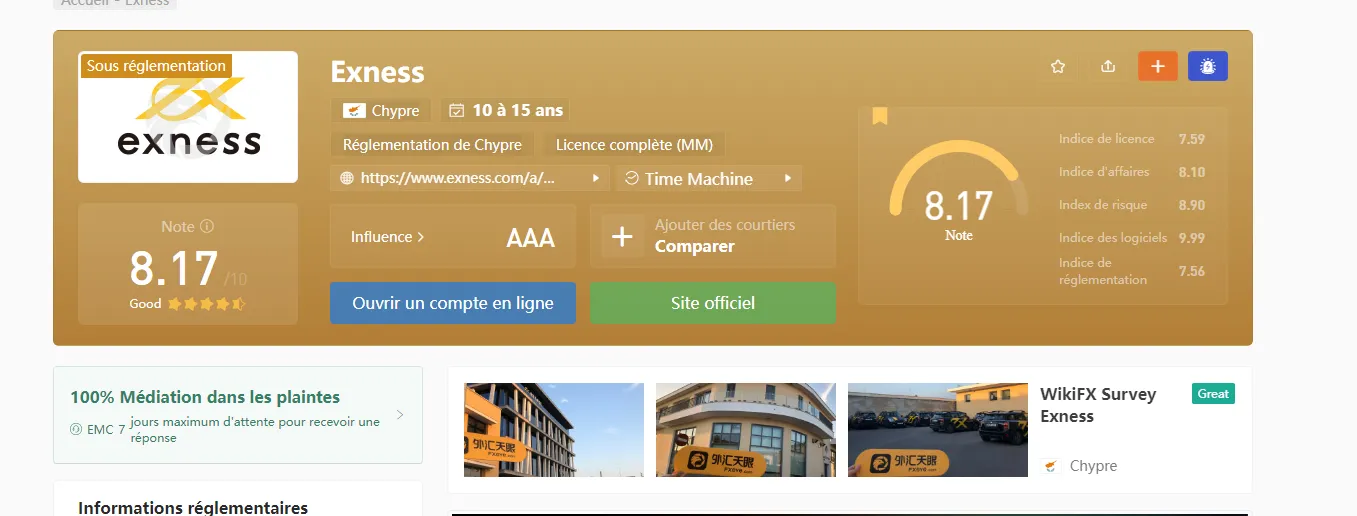The width and height of the screenshot is (1357, 516).
Task: Click the Chypre flag tag
Action: click(381, 111)
